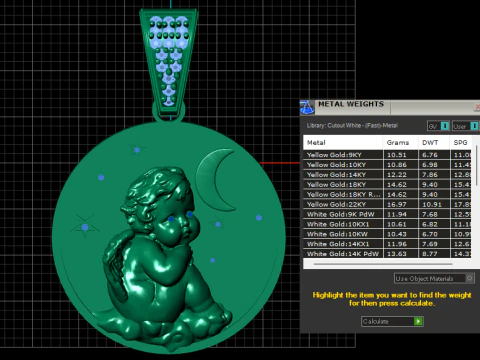The width and height of the screenshot is (480, 360).
Task: Click the metal table horizontal scrollbar
Action: (x=383, y=264)
